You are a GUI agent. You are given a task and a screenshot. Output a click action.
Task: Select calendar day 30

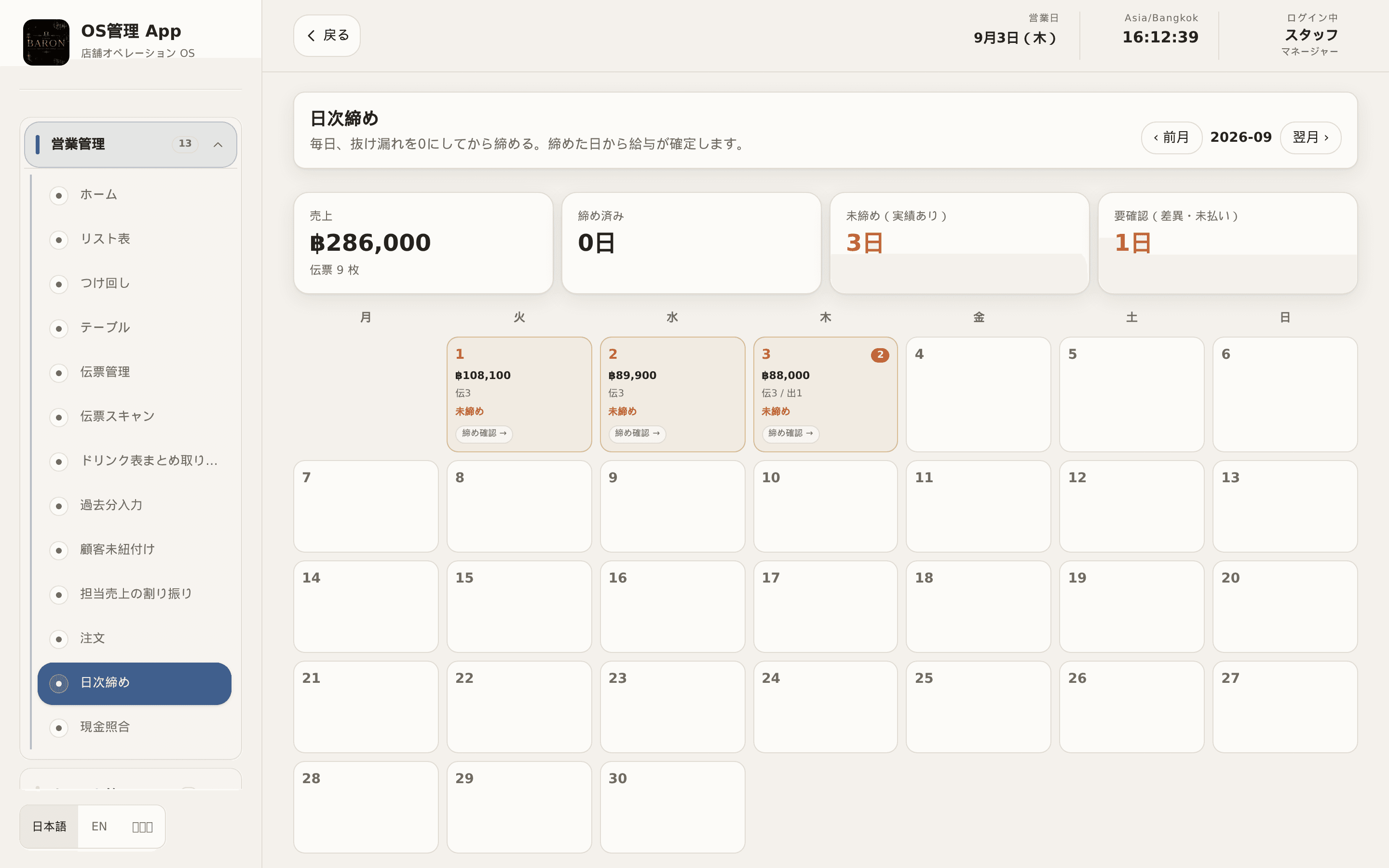672,807
